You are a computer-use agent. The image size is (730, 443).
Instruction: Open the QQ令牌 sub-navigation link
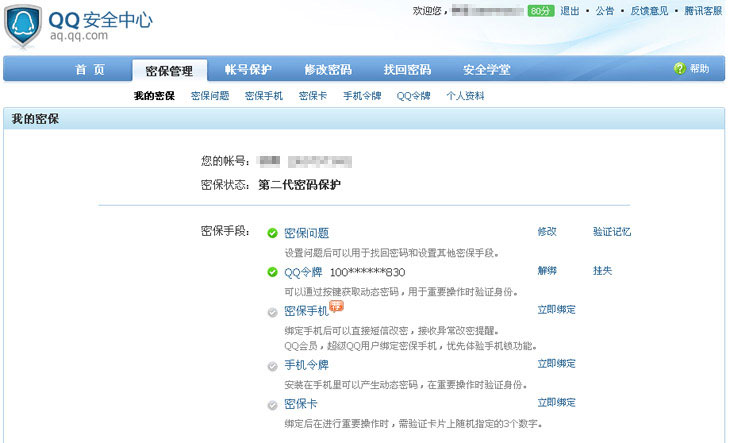tap(413, 96)
